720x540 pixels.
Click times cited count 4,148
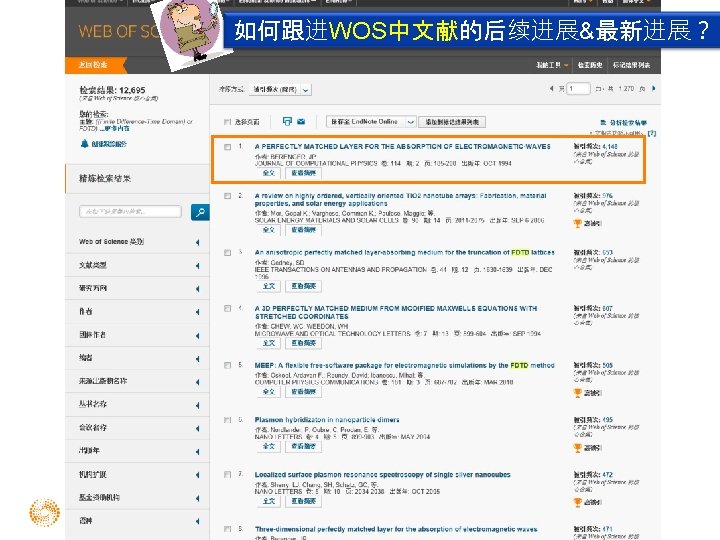[x=610, y=146]
